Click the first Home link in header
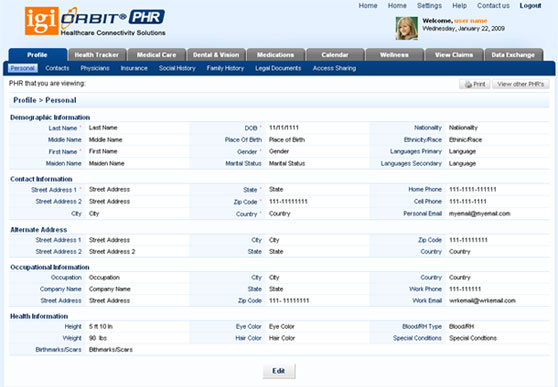 368,6
